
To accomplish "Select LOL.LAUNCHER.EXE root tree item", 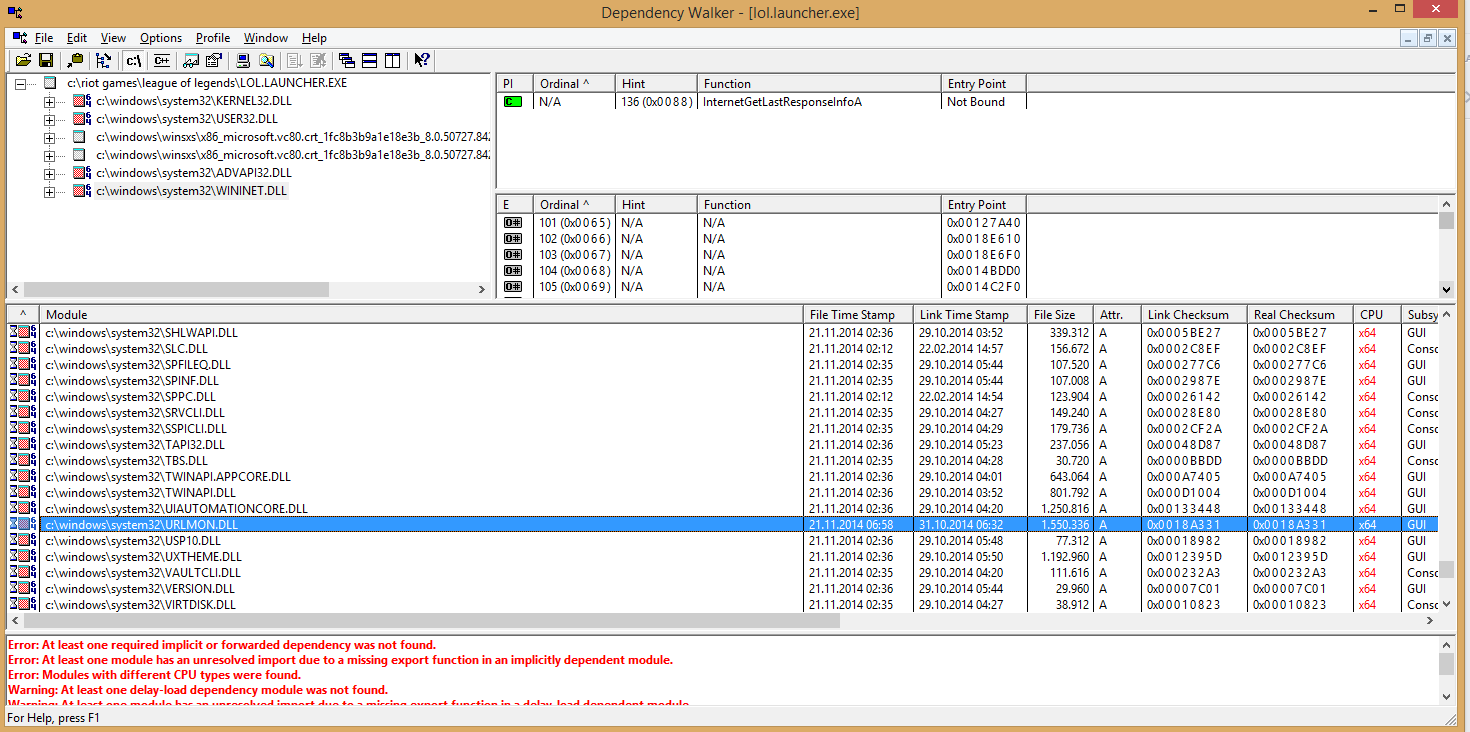I will [x=207, y=83].
